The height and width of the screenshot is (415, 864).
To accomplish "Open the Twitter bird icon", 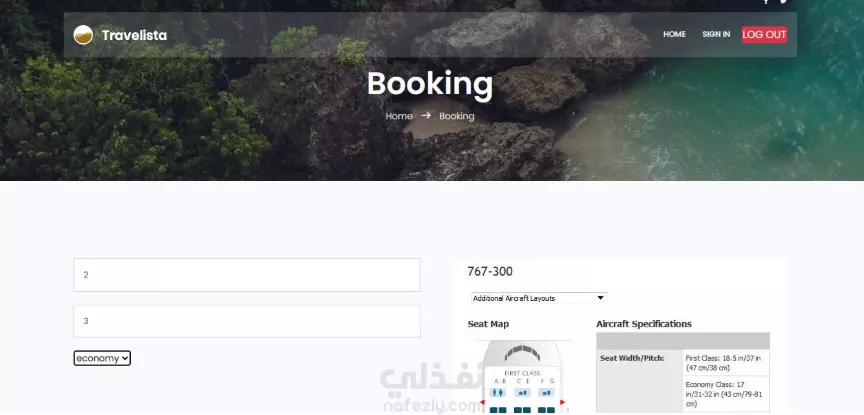I will coord(784,1).
